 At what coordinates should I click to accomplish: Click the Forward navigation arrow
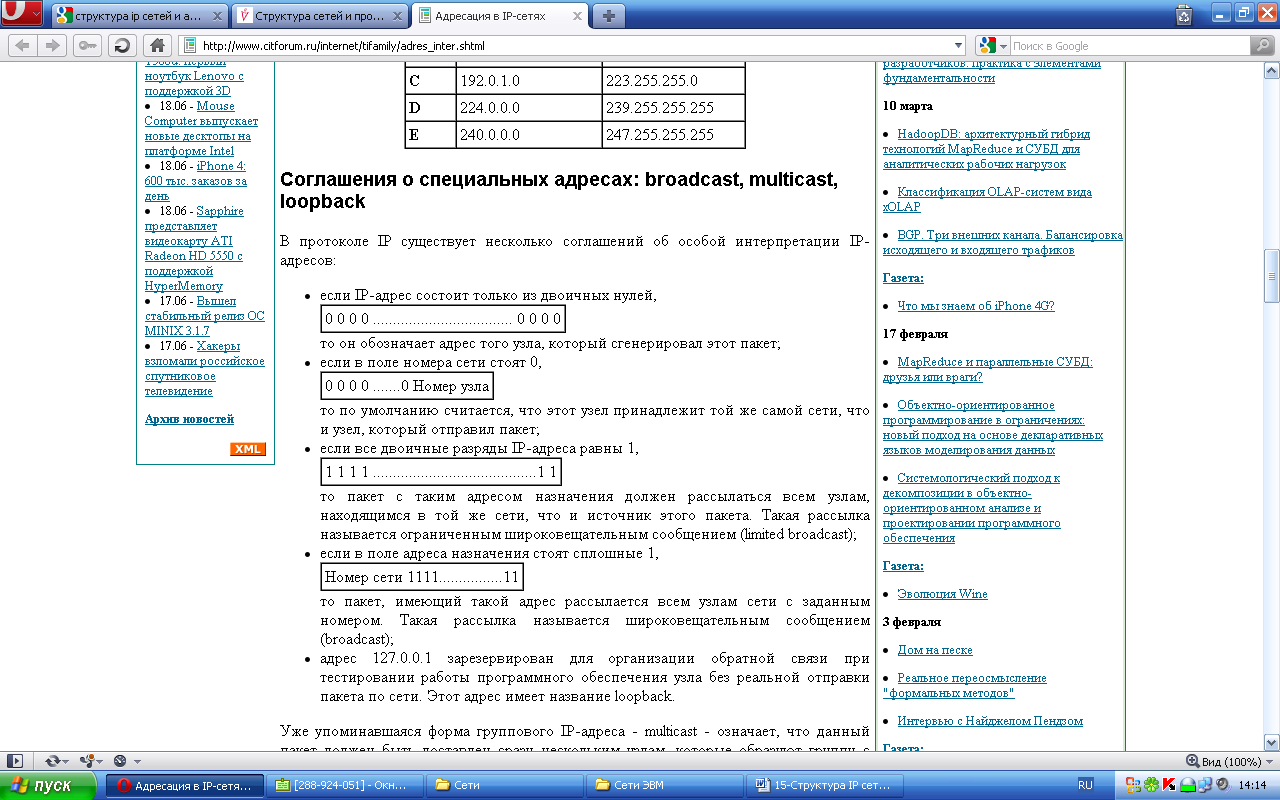(52, 46)
